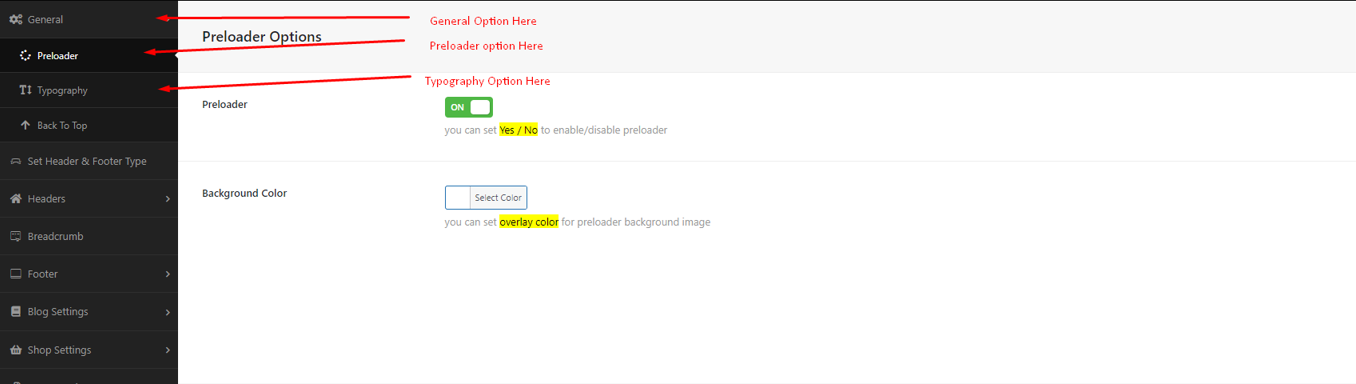Viewport: 1356px width, 384px height.
Task: Click the Background Color white swatch
Action: [458, 198]
